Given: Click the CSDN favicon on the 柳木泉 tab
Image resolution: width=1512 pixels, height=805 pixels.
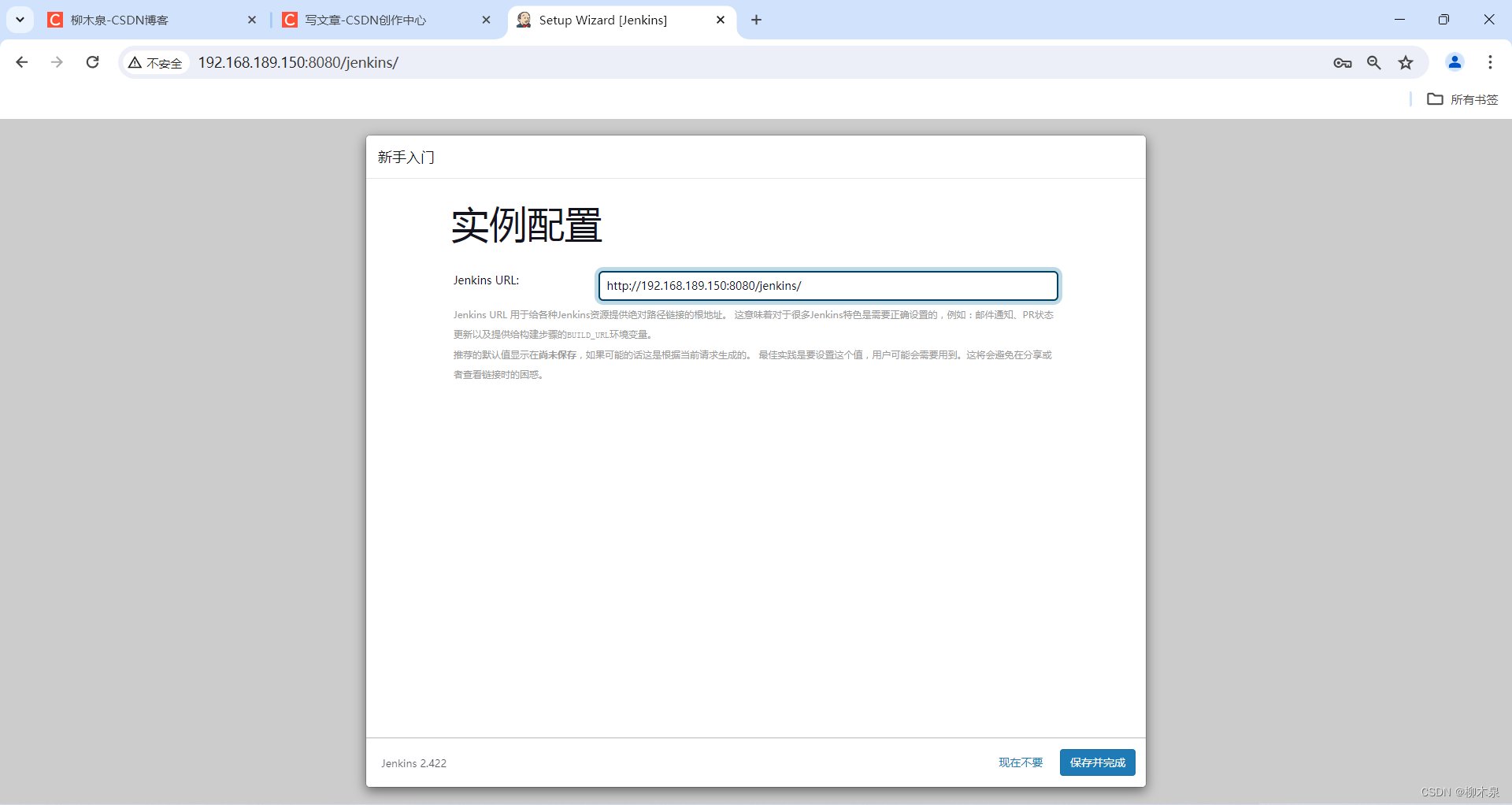Looking at the screenshot, I should 55,20.
